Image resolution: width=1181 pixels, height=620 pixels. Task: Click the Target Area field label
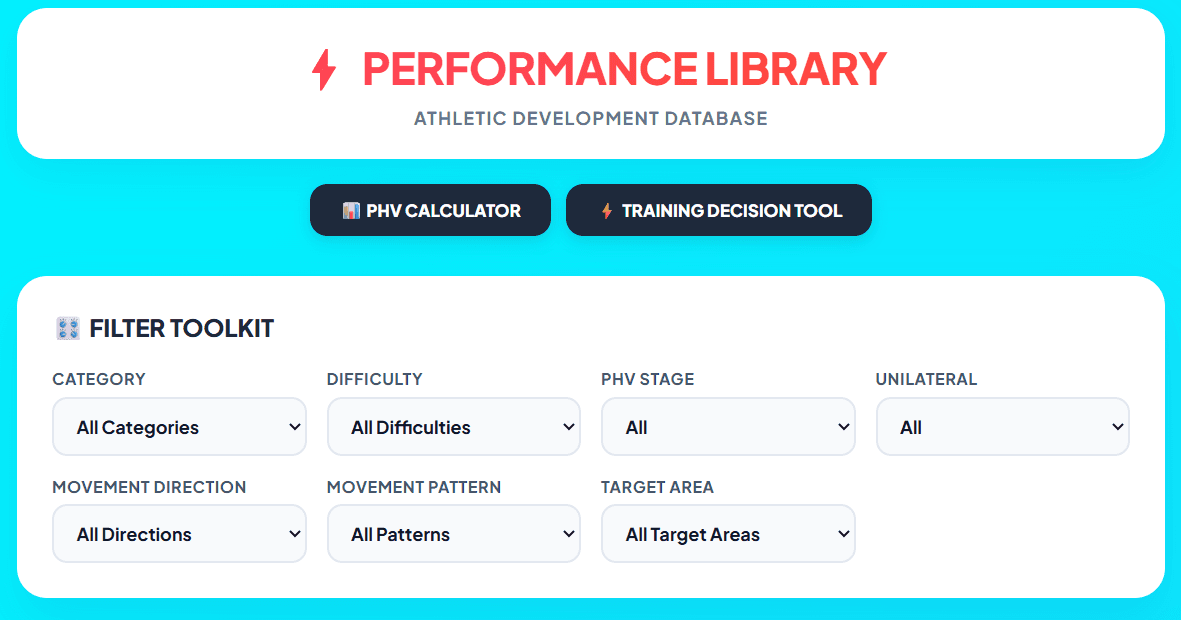point(657,487)
